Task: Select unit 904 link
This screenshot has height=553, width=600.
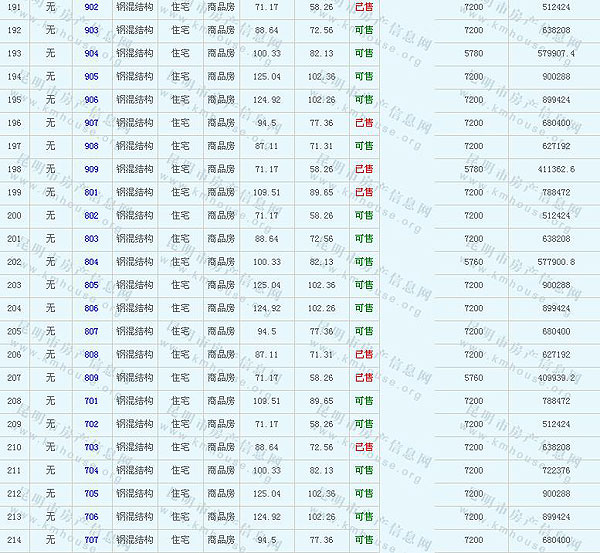Action: pyautogui.click(x=91, y=53)
